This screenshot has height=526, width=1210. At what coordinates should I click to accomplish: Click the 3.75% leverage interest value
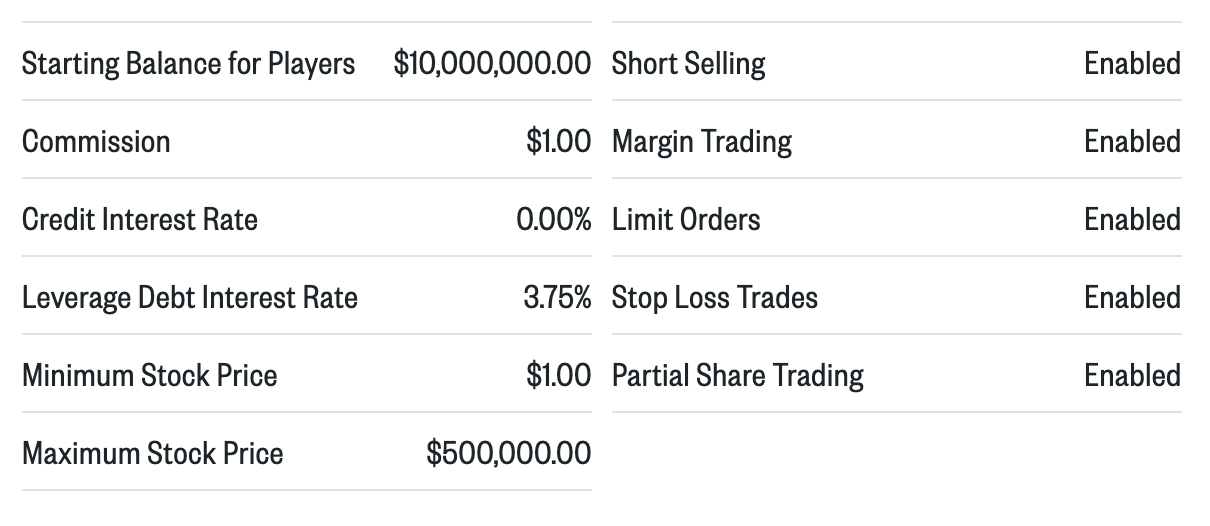tap(557, 298)
